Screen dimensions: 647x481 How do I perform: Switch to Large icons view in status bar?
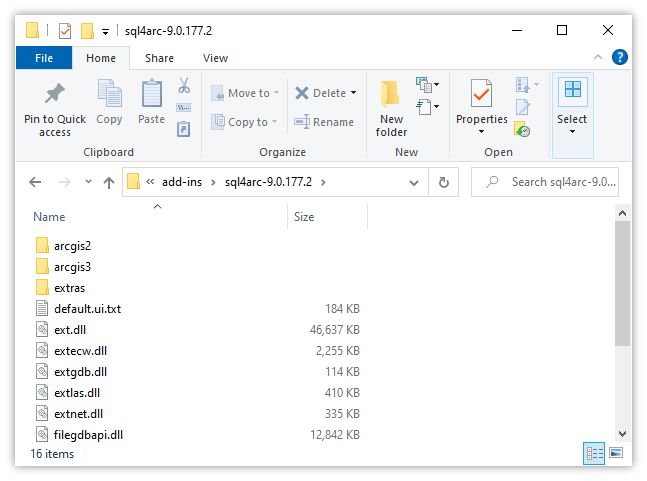pos(616,453)
